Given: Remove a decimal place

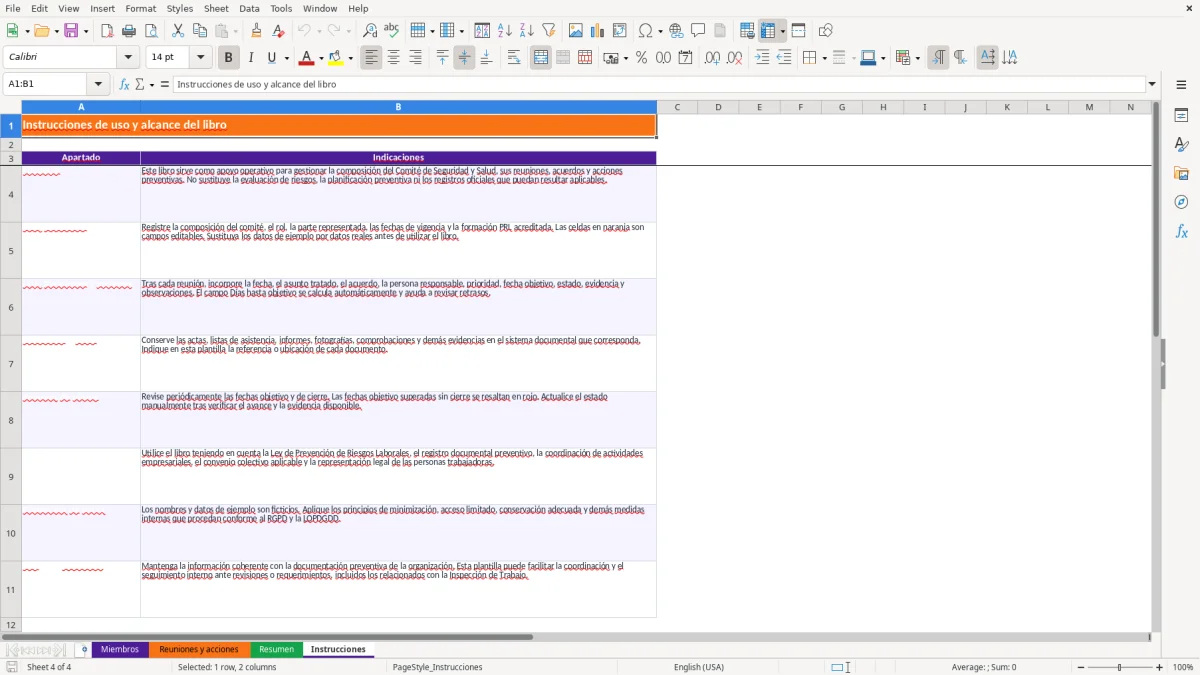Looking at the screenshot, I should click(735, 58).
